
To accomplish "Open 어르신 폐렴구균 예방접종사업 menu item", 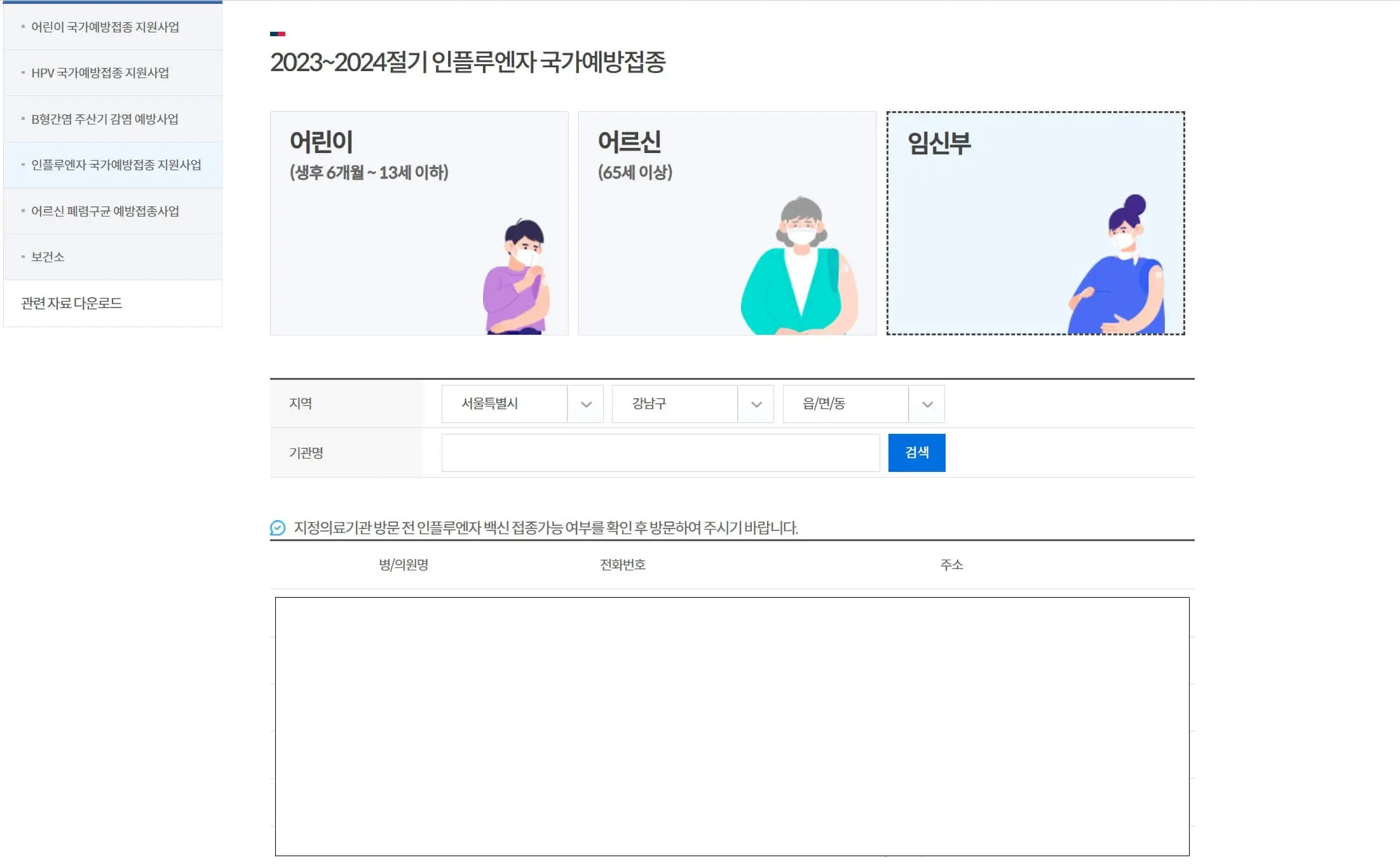I will pyautogui.click(x=112, y=211).
